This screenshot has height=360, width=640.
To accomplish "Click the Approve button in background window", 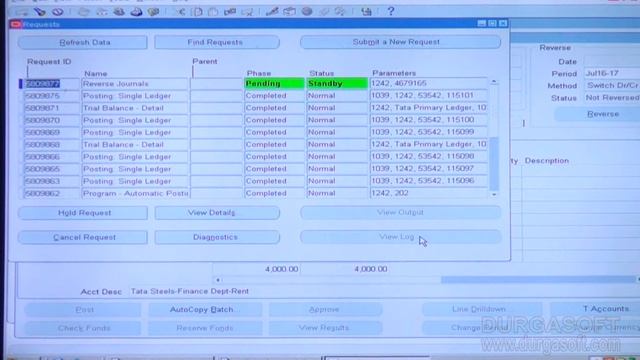I will click(325, 309).
